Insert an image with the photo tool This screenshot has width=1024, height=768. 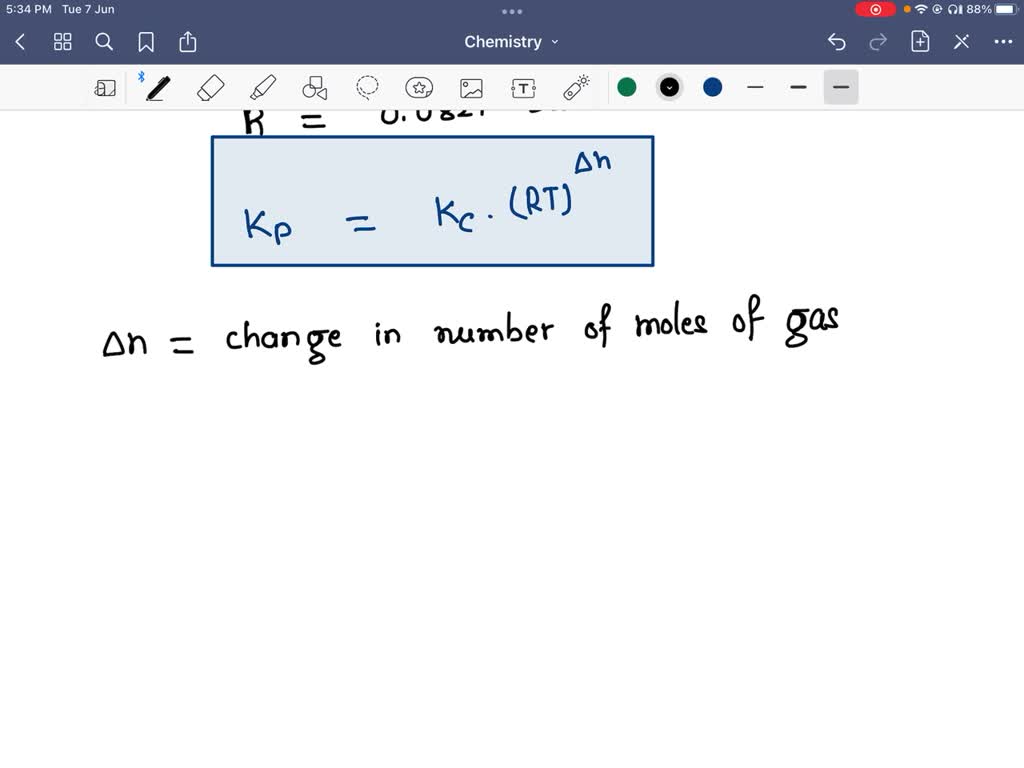tap(471, 88)
